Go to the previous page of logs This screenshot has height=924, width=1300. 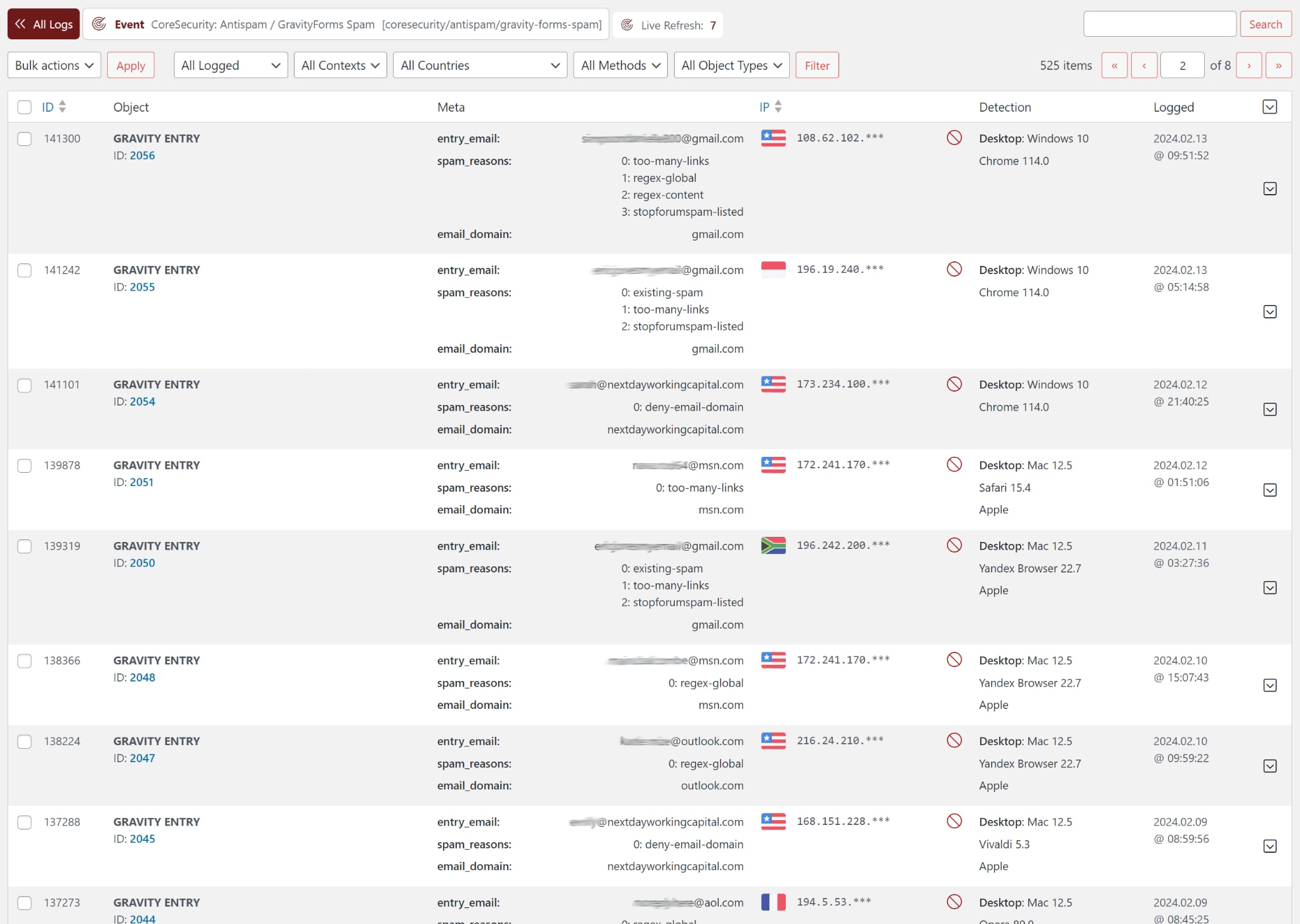(1144, 65)
